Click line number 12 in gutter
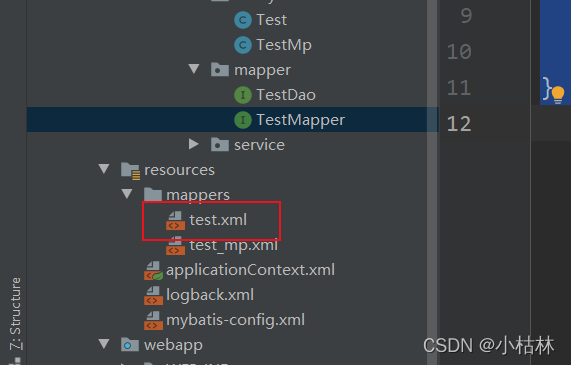571x365 pixels. (x=459, y=124)
